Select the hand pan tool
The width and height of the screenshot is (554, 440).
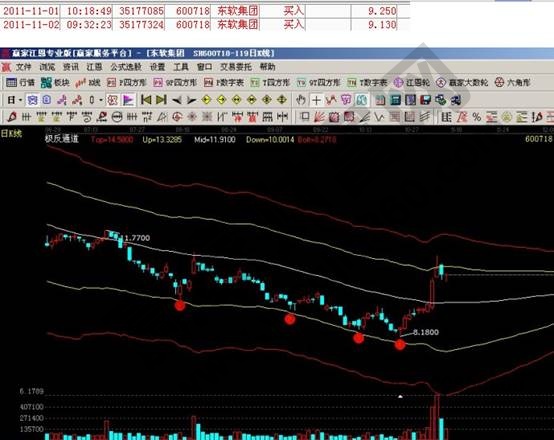click(301, 100)
